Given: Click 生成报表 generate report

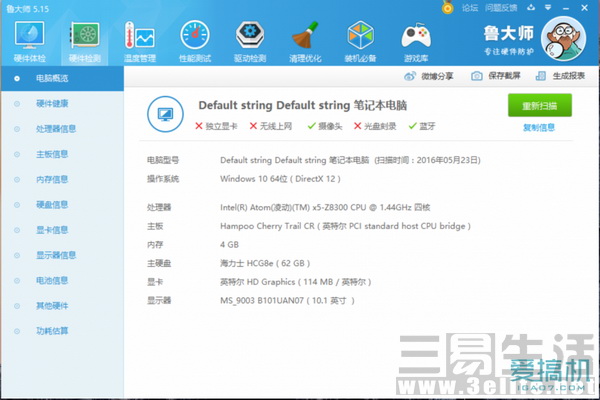Looking at the screenshot, I should 560,76.
